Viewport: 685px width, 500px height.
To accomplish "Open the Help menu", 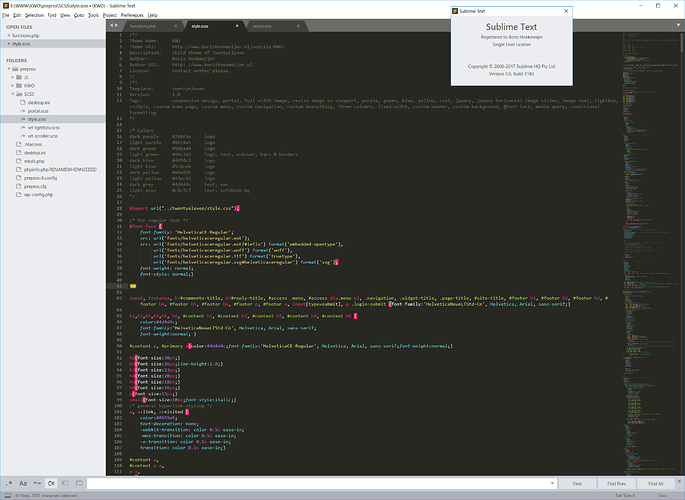I will [x=152, y=15].
